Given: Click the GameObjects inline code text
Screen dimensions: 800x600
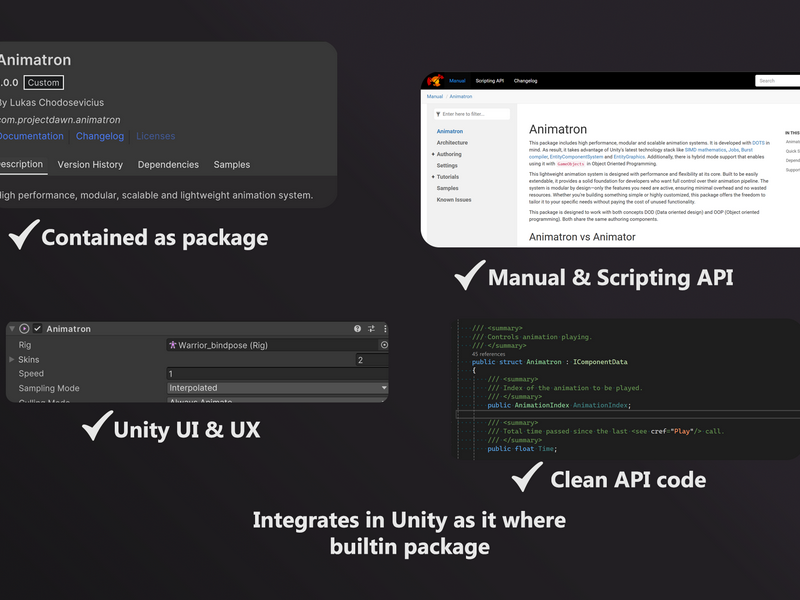Looking at the screenshot, I should pos(570,164).
